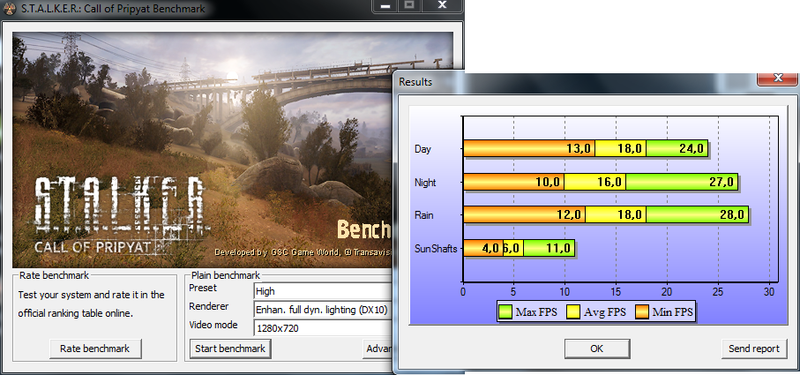Click the Send report button
800x375 pixels.
(754, 349)
